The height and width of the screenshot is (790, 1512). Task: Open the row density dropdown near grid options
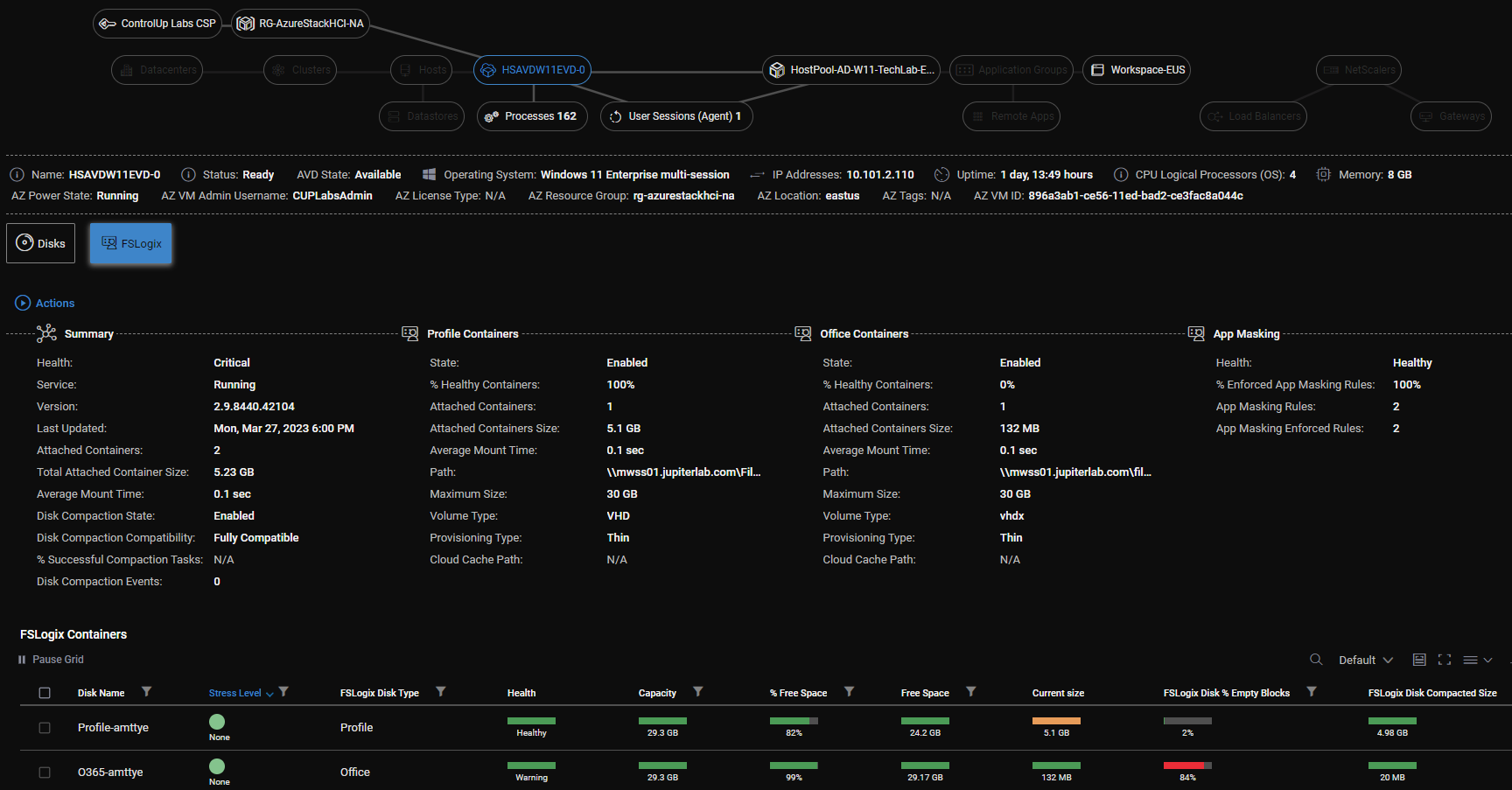coord(1476,659)
